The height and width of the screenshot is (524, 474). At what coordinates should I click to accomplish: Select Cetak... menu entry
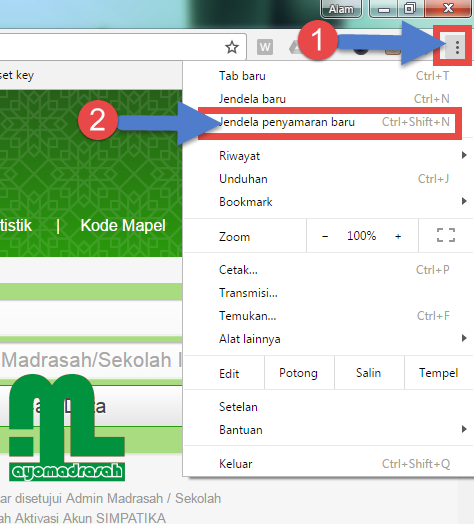pos(328,270)
